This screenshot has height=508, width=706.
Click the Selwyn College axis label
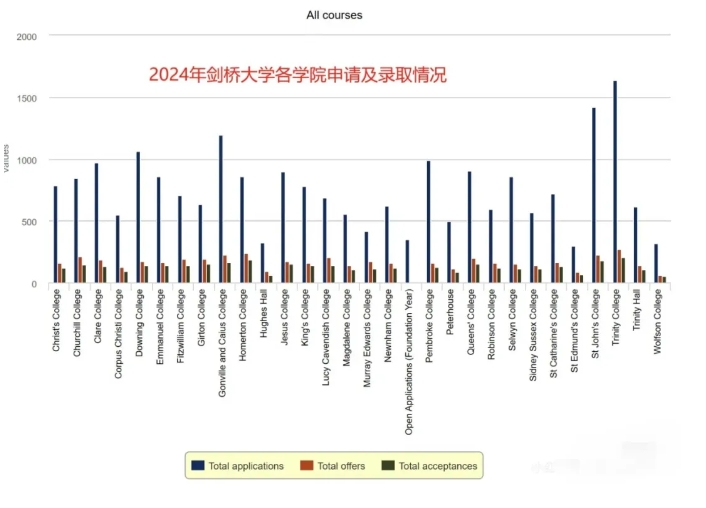coord(512,320)
